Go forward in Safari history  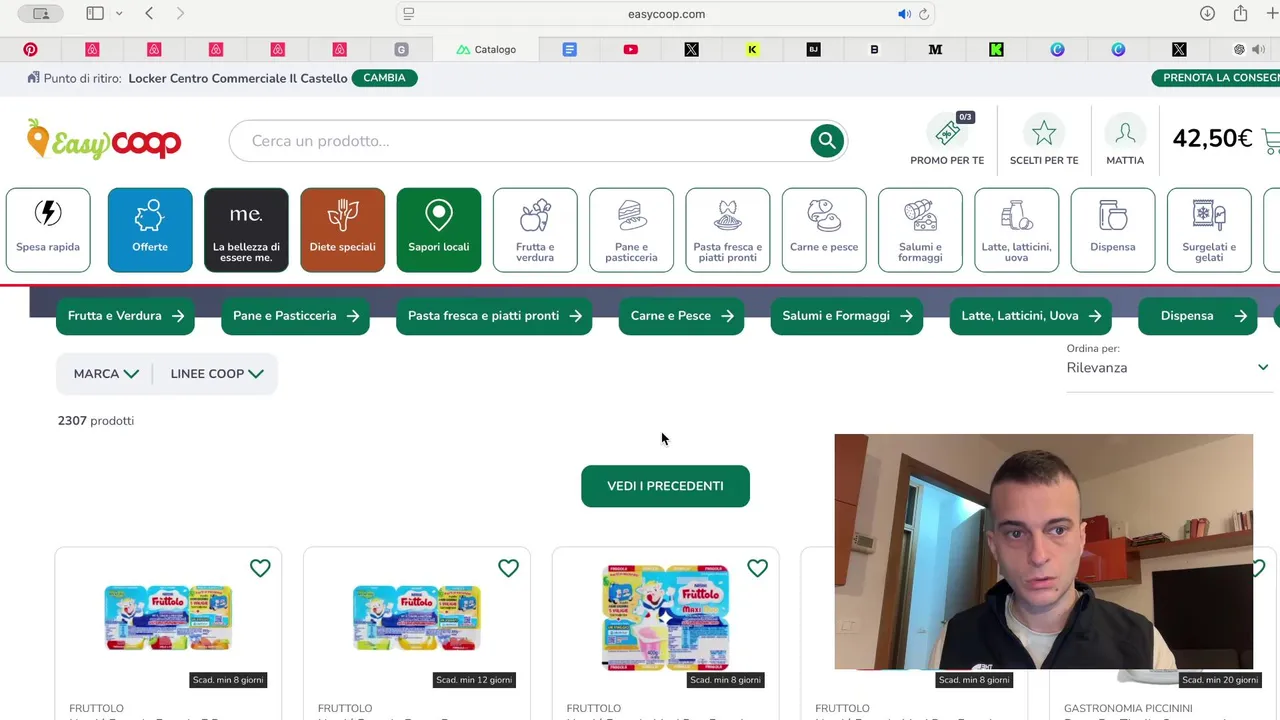click(x=180, y=14)
